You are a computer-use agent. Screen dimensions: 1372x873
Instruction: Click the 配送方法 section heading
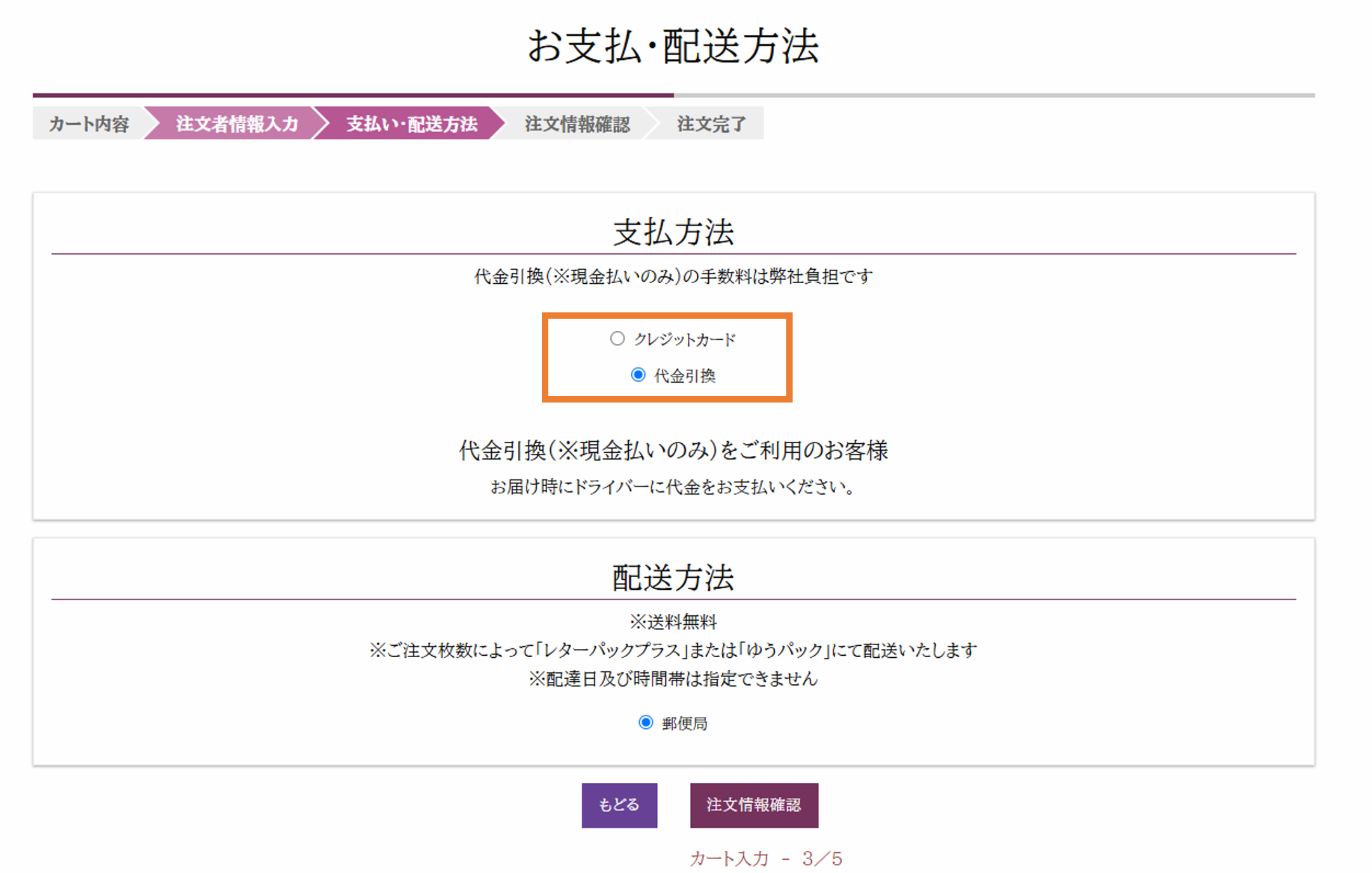[x=673, y=578]
